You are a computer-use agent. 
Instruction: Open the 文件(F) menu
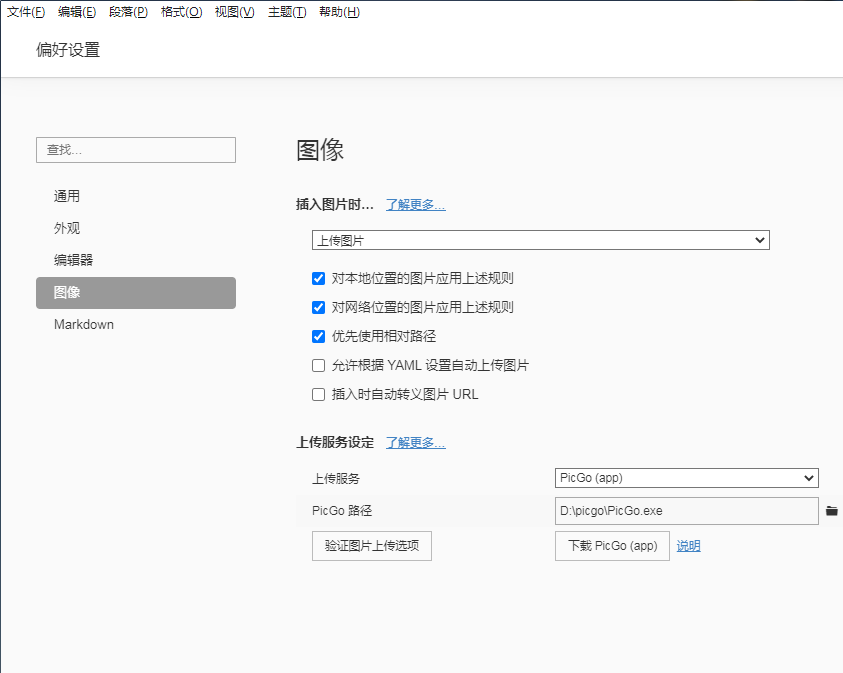(26, 12)
